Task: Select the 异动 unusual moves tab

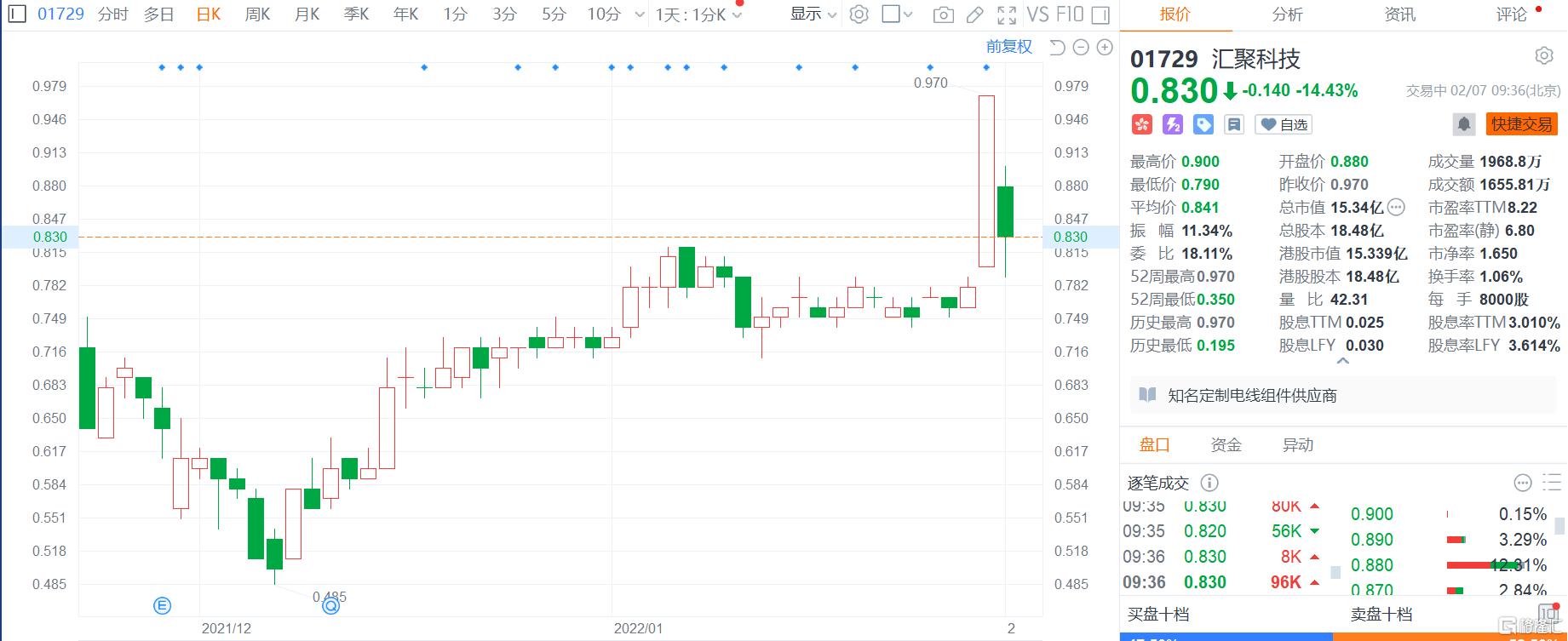Action: click(x=1298, y=444)
